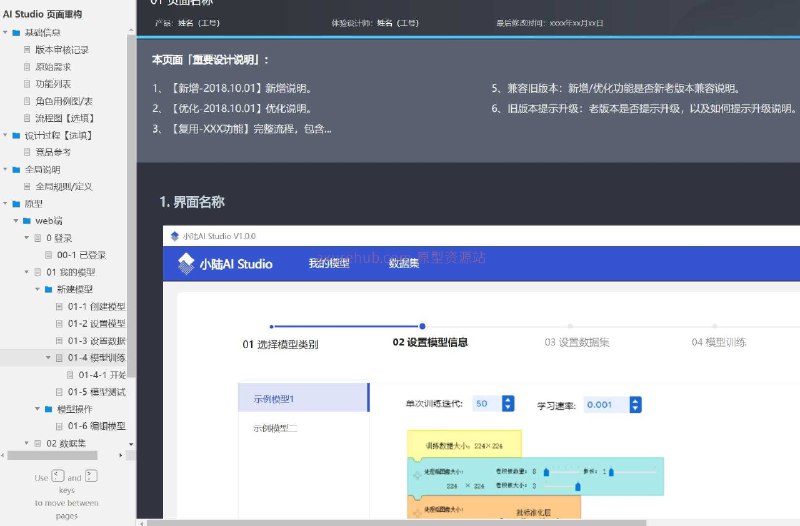This screenshot has width=800, height=526.
Task: Open the 00-1 已登录 page
Action: (81, 255)
